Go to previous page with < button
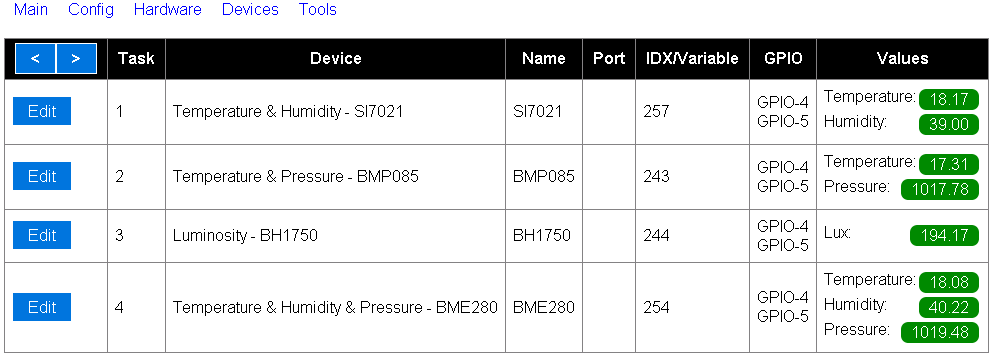998x361 pixels. pyautogui.click(x=35, y=59)
